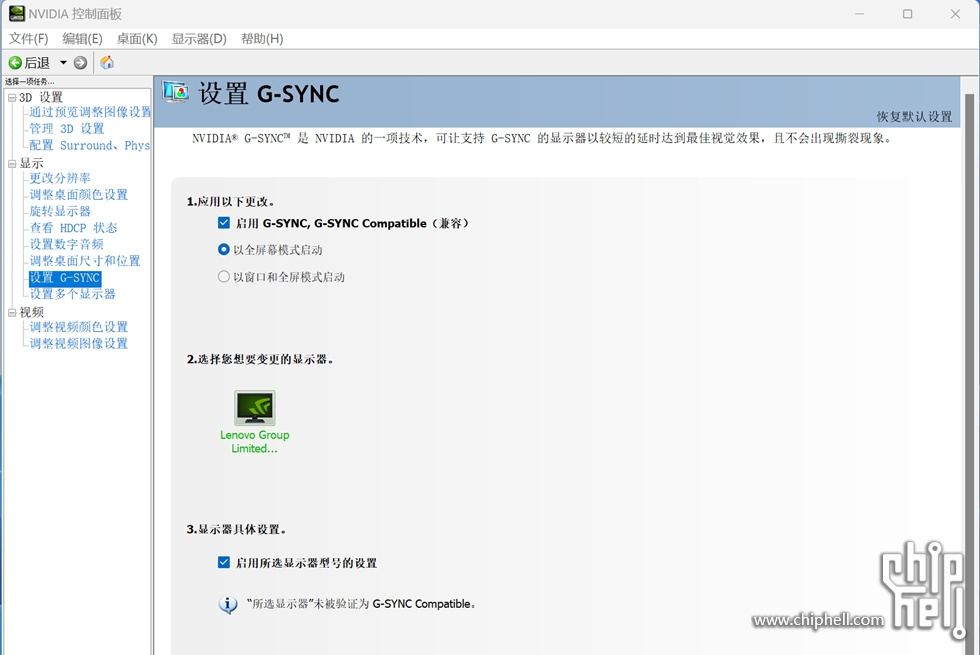Collapse the 3D 设置 tree node

coord(12,98)
